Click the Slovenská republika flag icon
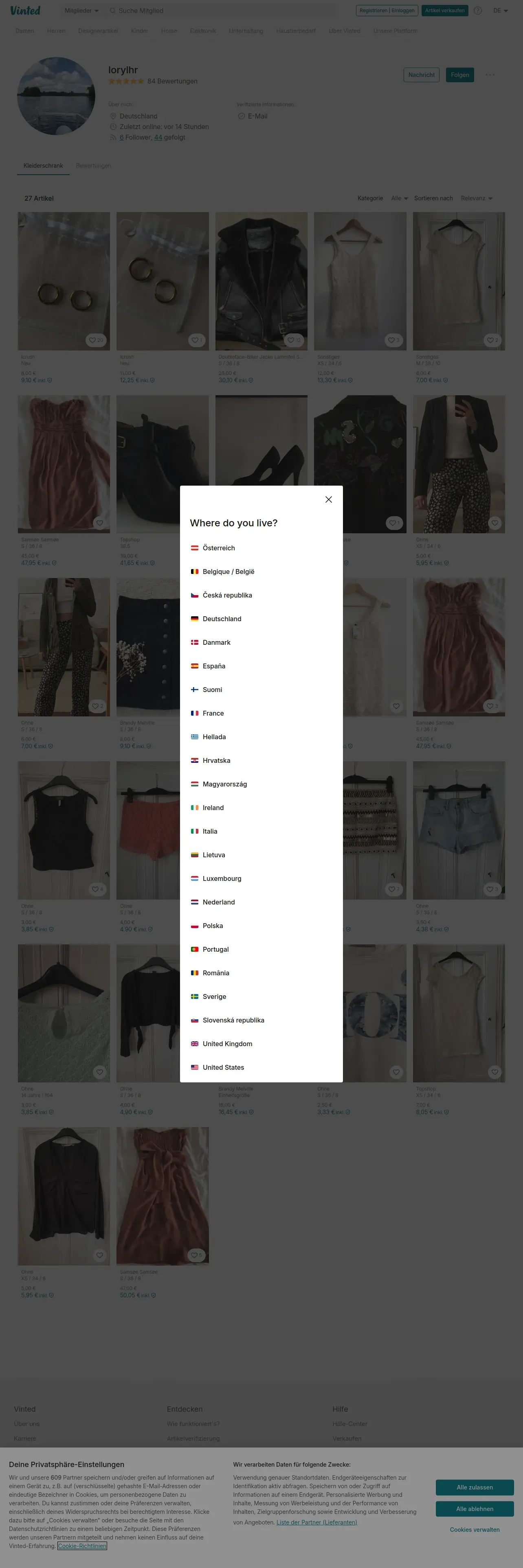 pyautogui.click(x=195, y=1020)
